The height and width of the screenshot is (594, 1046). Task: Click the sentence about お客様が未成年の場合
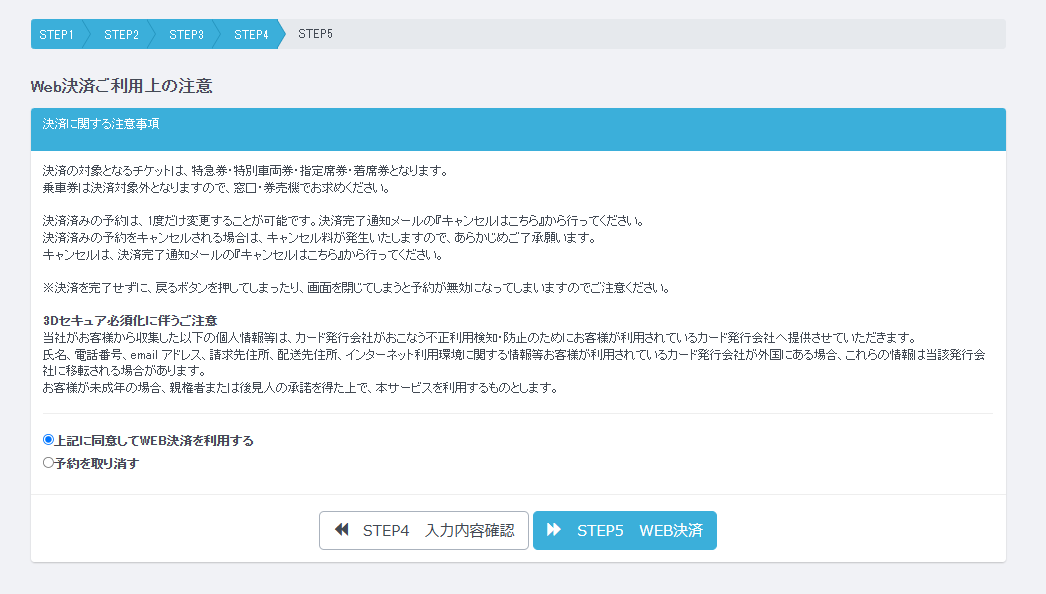(300, 387)
